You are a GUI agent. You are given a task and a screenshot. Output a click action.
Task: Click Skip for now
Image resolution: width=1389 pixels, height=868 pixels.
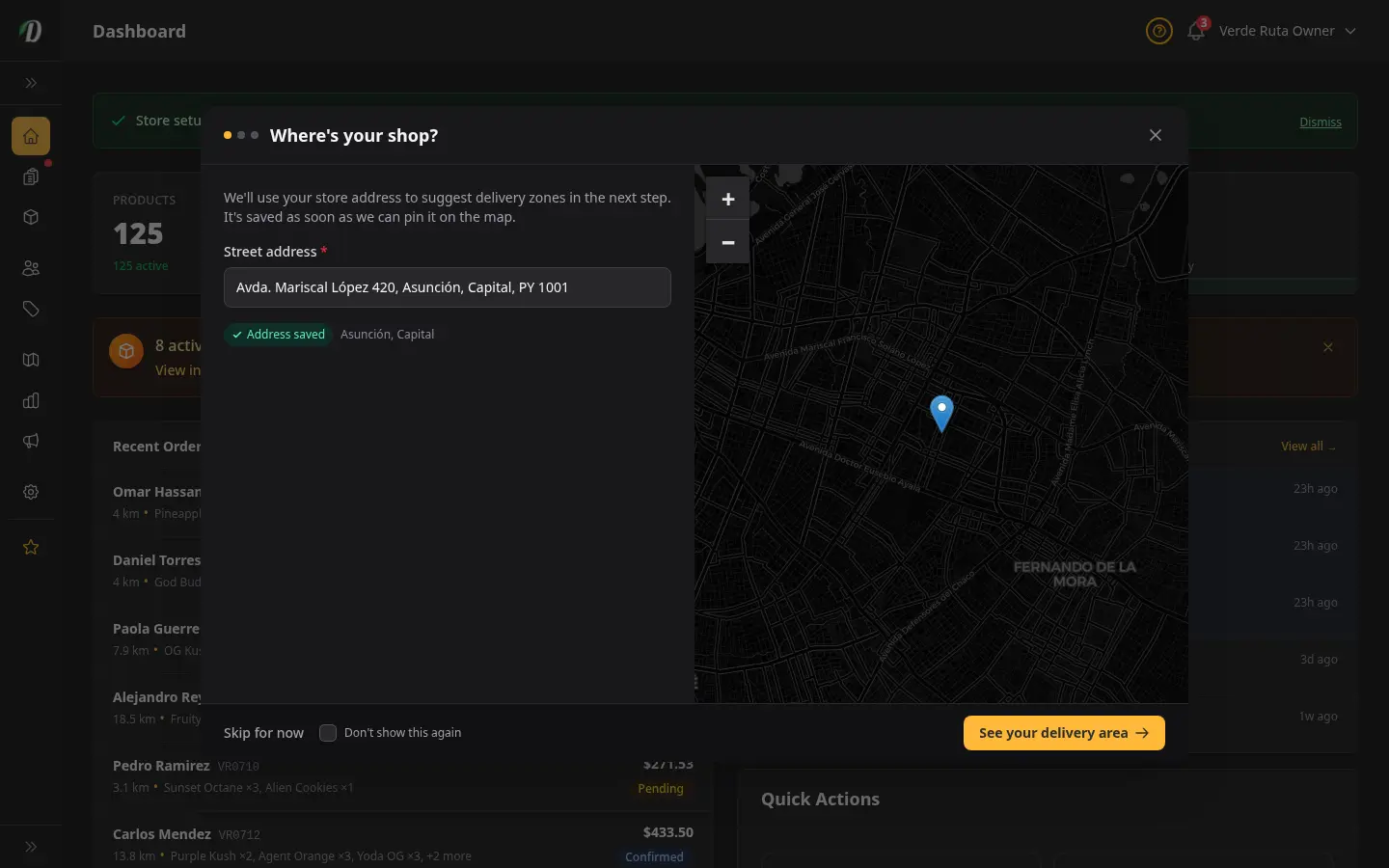point(263,733)
